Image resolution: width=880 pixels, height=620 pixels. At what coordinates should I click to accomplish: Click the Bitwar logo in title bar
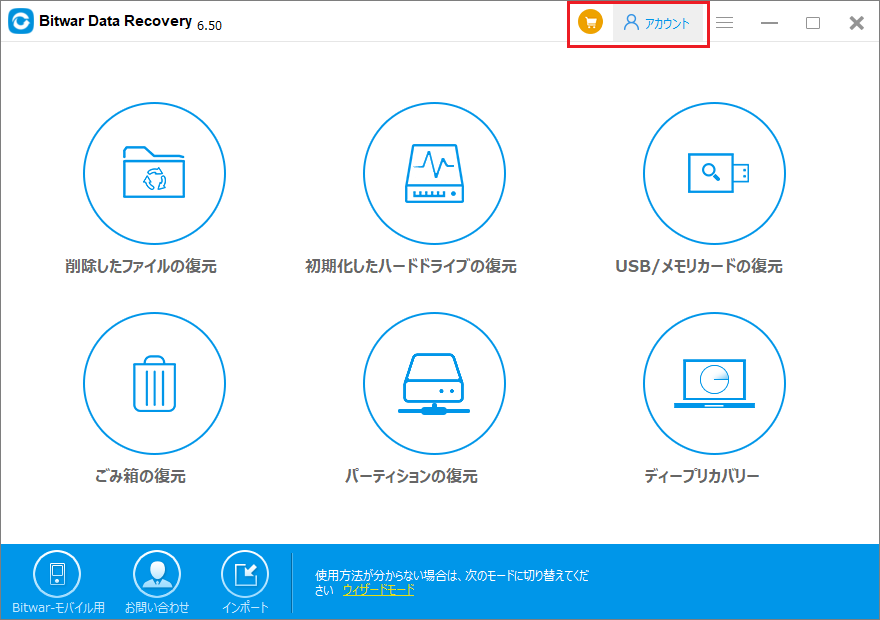click(20, 22)
